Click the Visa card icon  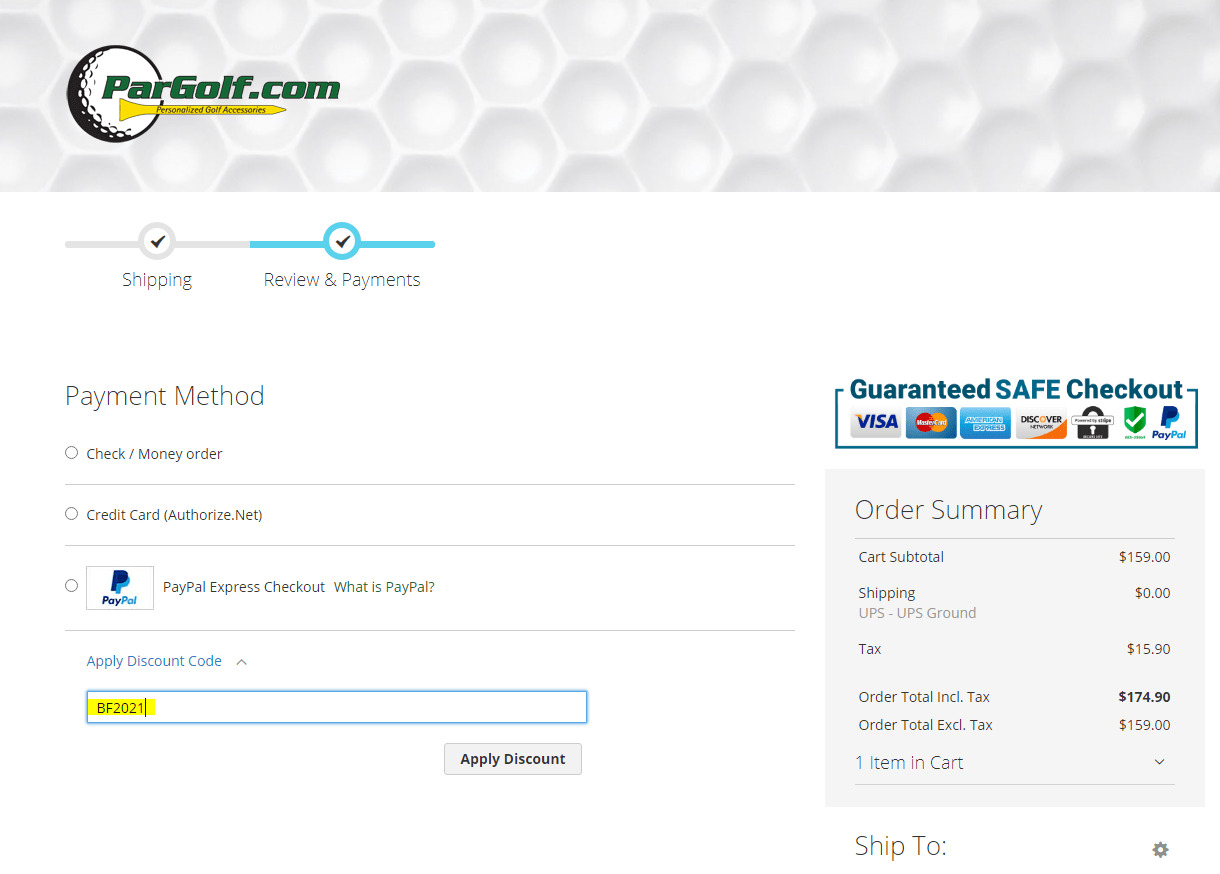point(875,423)
